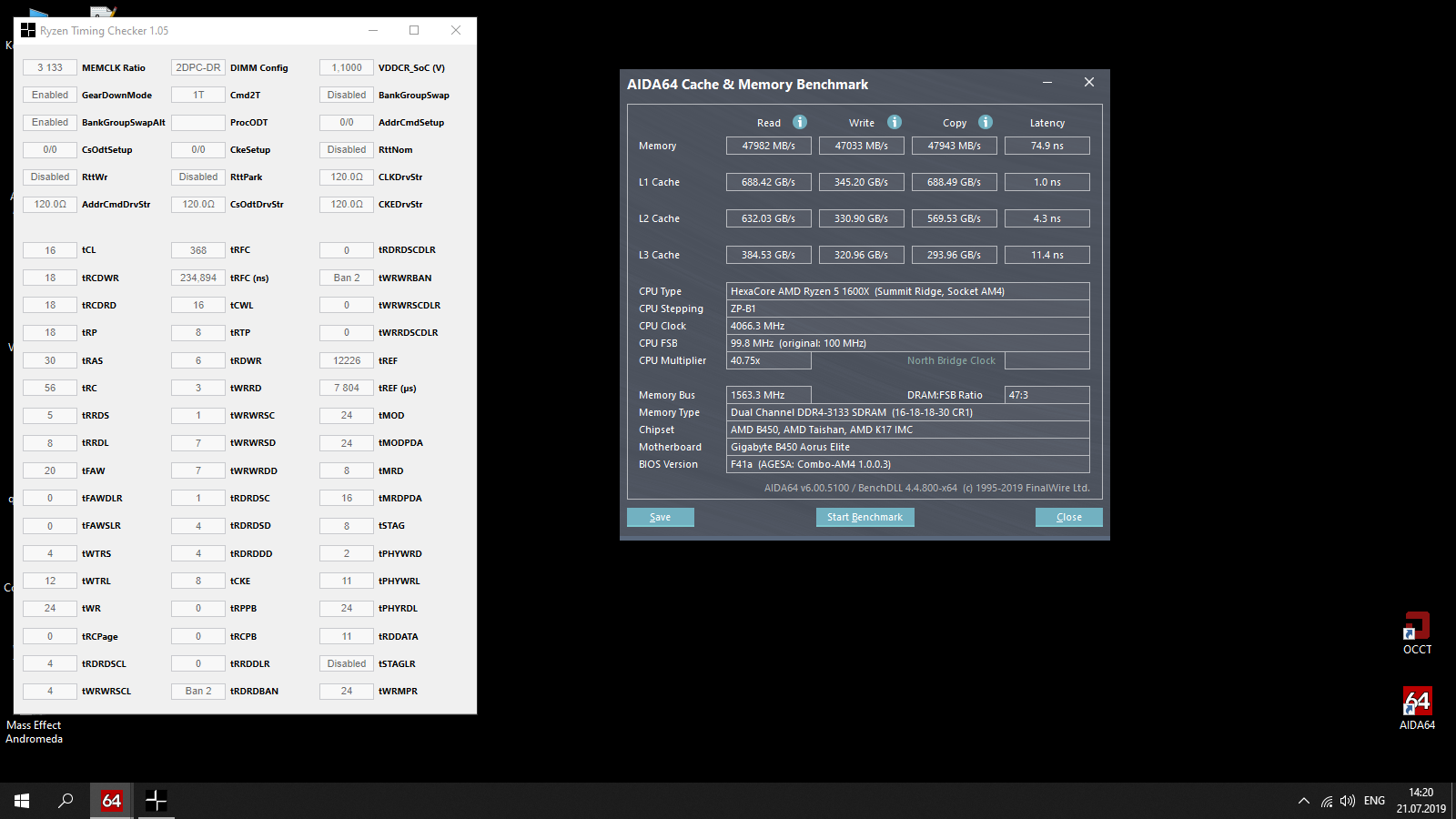Click the tRC value 56
Screen dimensions: 1456x819
pos(50,388)
